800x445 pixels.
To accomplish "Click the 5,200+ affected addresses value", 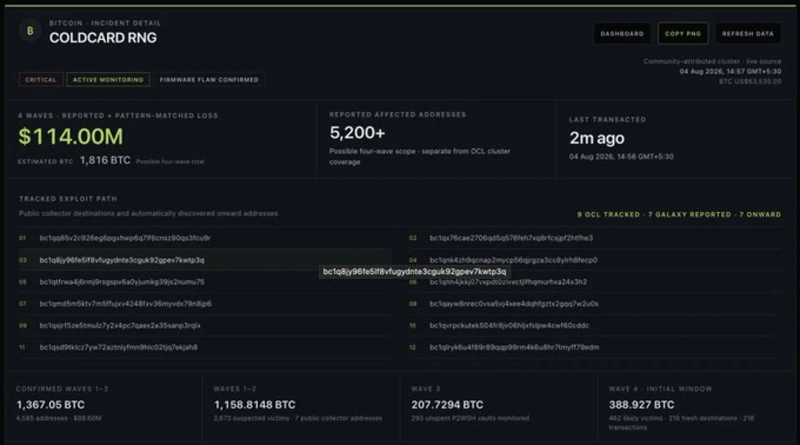I will click(357, 133).
